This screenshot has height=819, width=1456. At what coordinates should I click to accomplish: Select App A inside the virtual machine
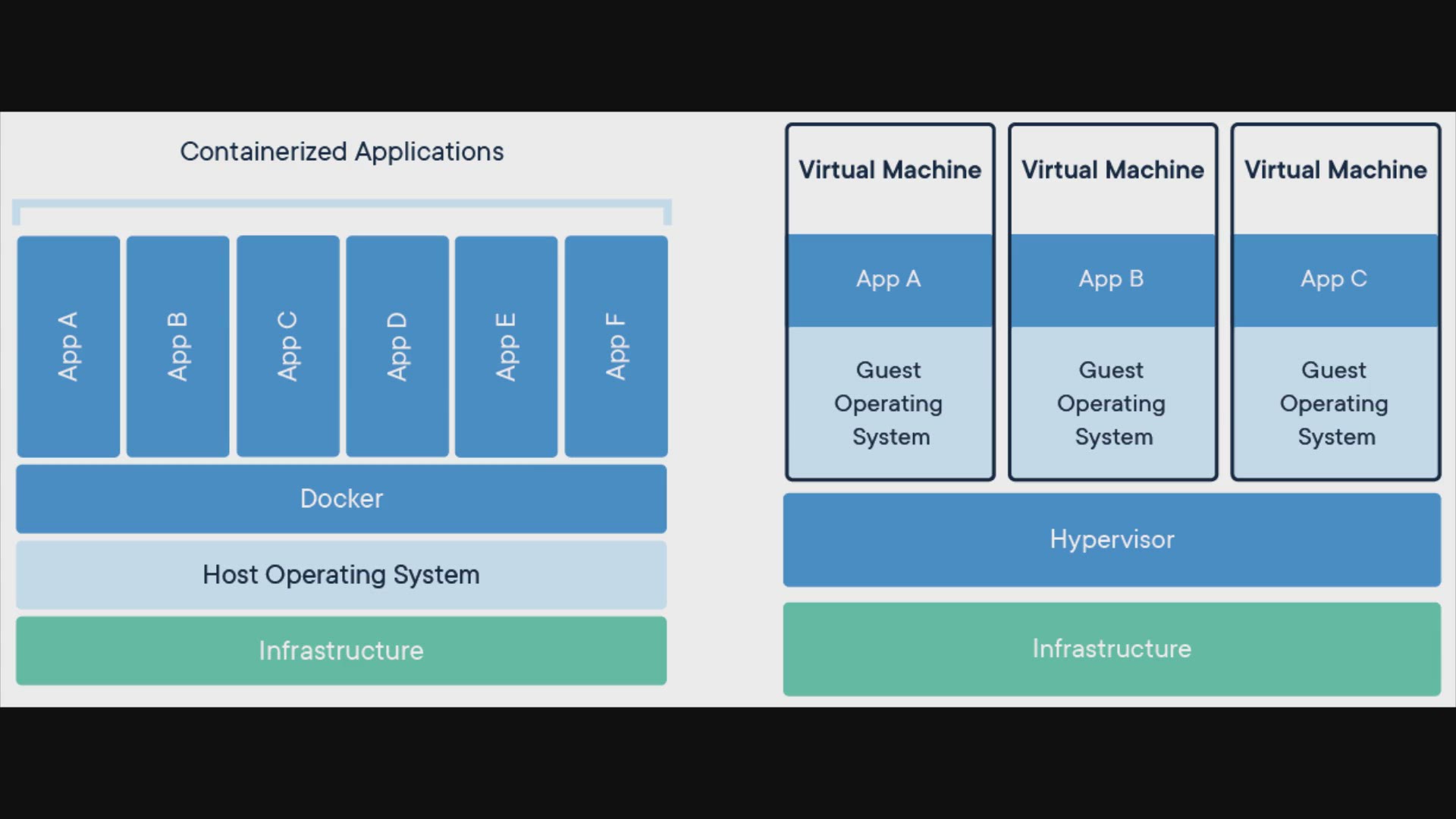[x=890, y=280]
